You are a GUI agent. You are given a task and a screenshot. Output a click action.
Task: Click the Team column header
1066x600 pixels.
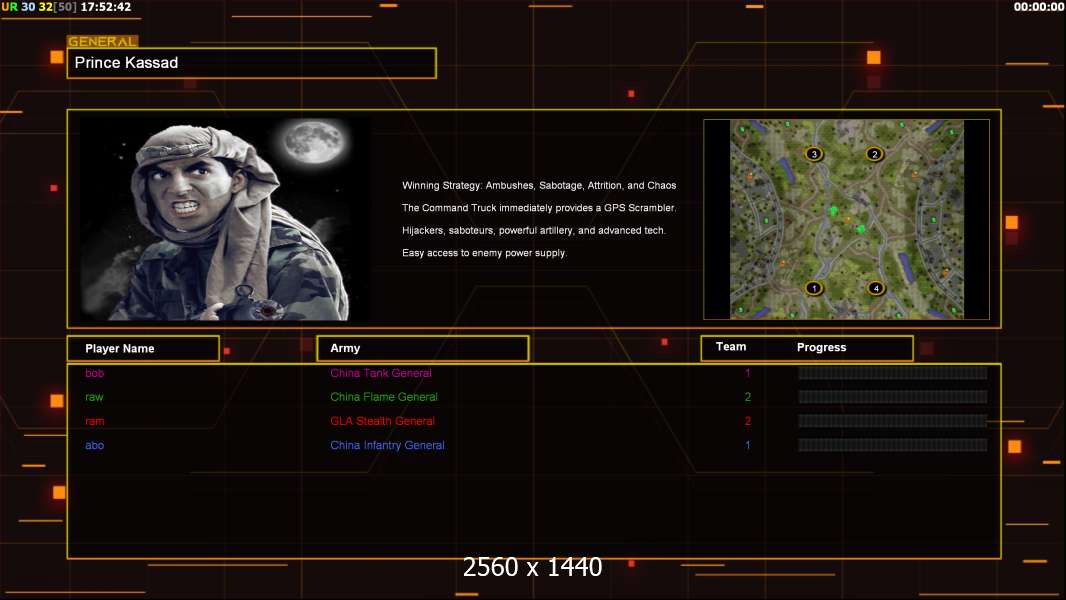click(x=731, y=347)
